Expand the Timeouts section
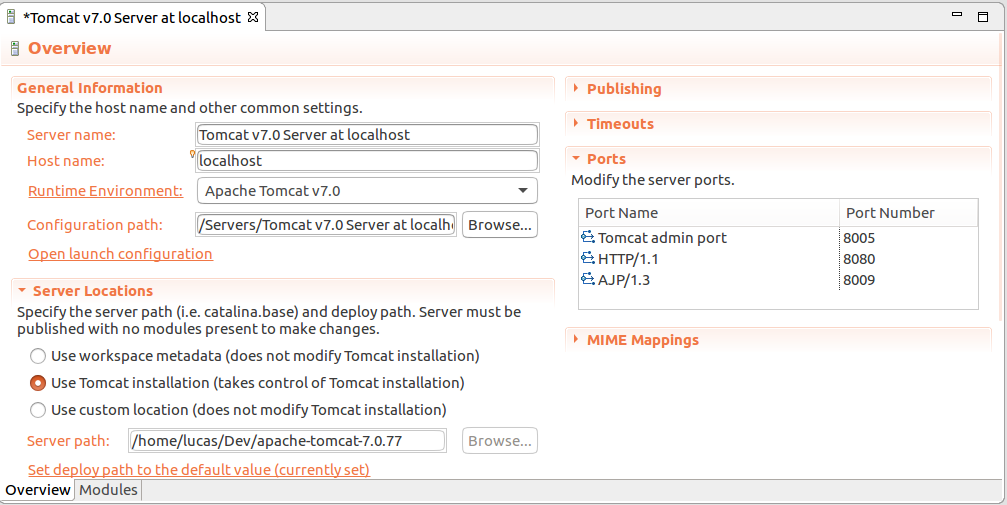This screenshot has height=505, width=1007. click(576, 123)
